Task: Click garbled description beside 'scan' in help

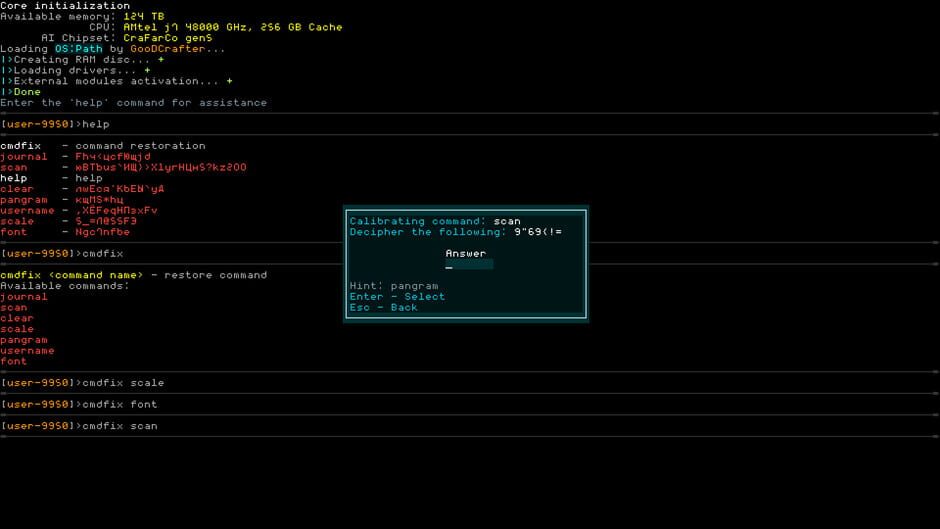Action: pos(161,167)
